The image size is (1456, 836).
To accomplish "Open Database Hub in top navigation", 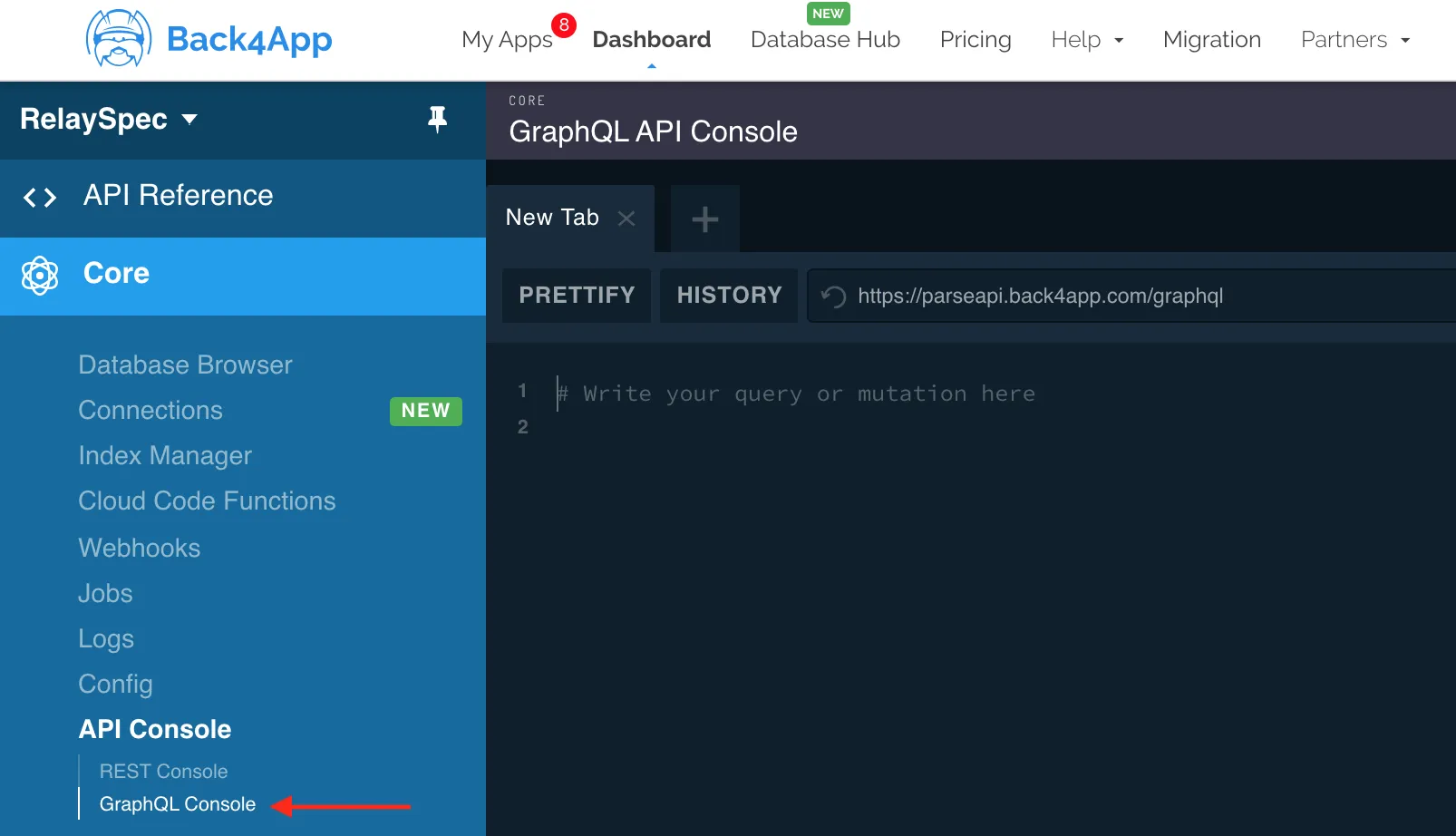I will point(825,40).
